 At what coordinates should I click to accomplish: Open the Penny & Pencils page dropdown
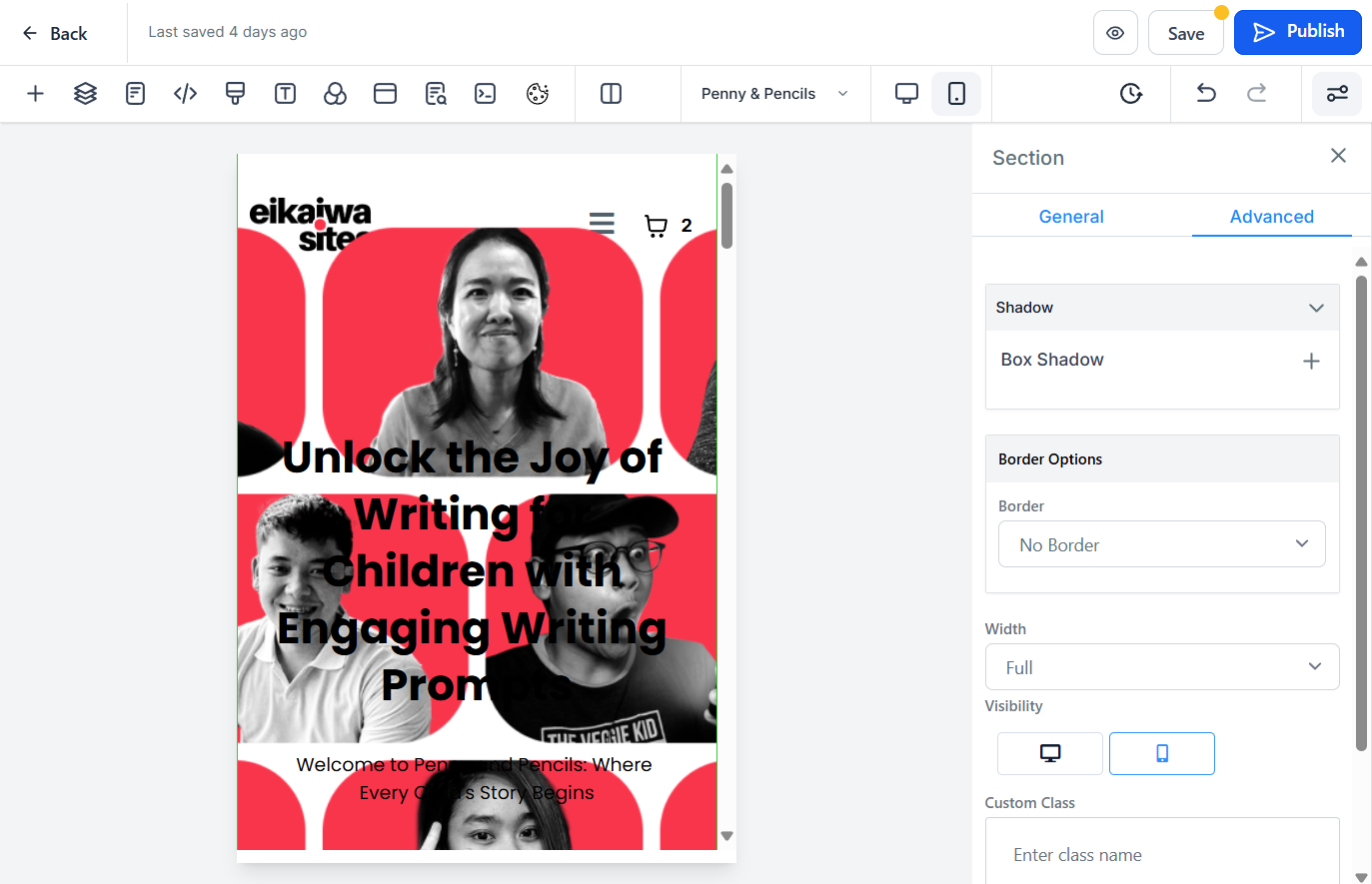[x=775, y=94]
